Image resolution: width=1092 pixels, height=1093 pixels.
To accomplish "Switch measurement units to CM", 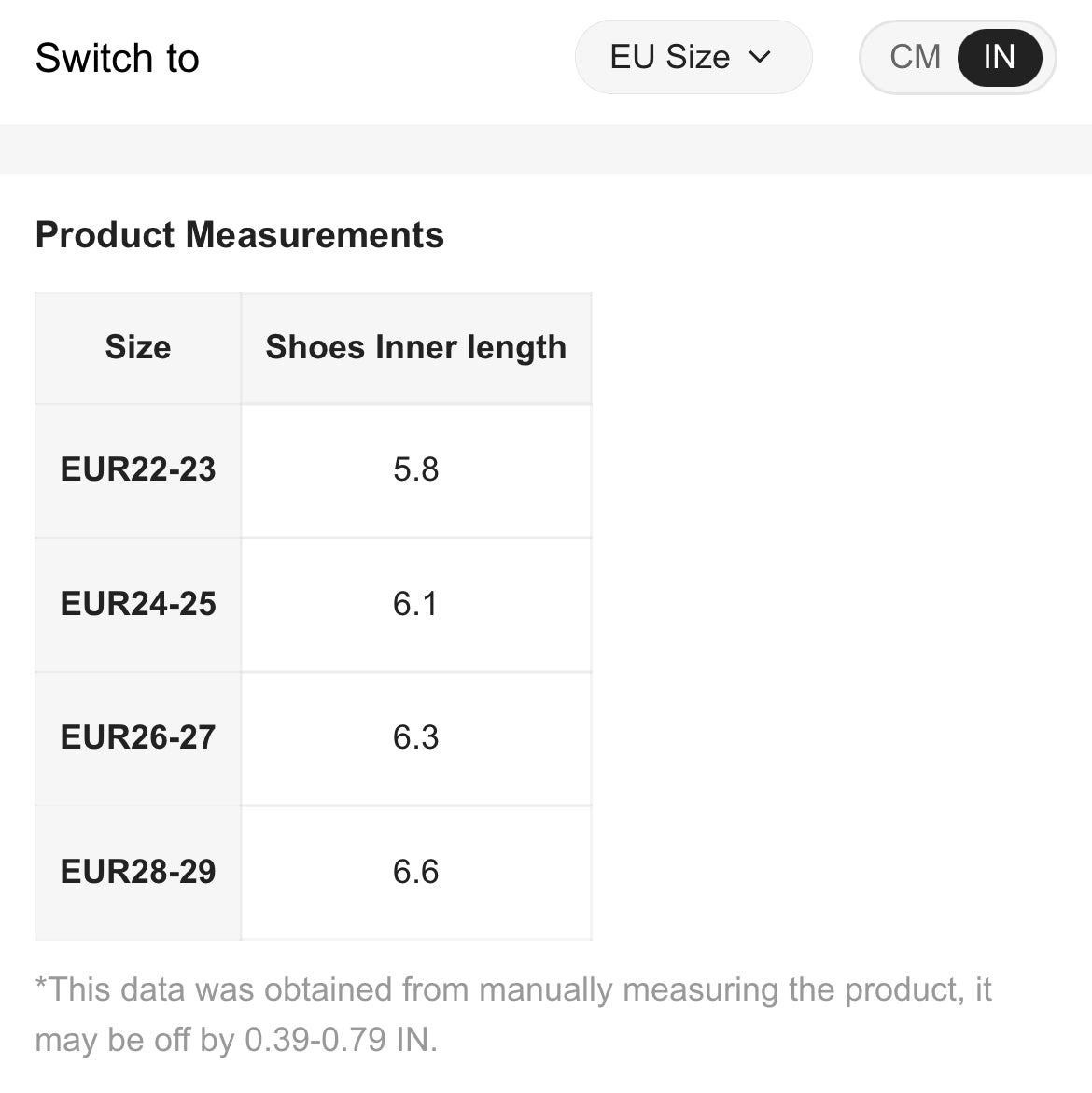I will click(x=915, y=58).
